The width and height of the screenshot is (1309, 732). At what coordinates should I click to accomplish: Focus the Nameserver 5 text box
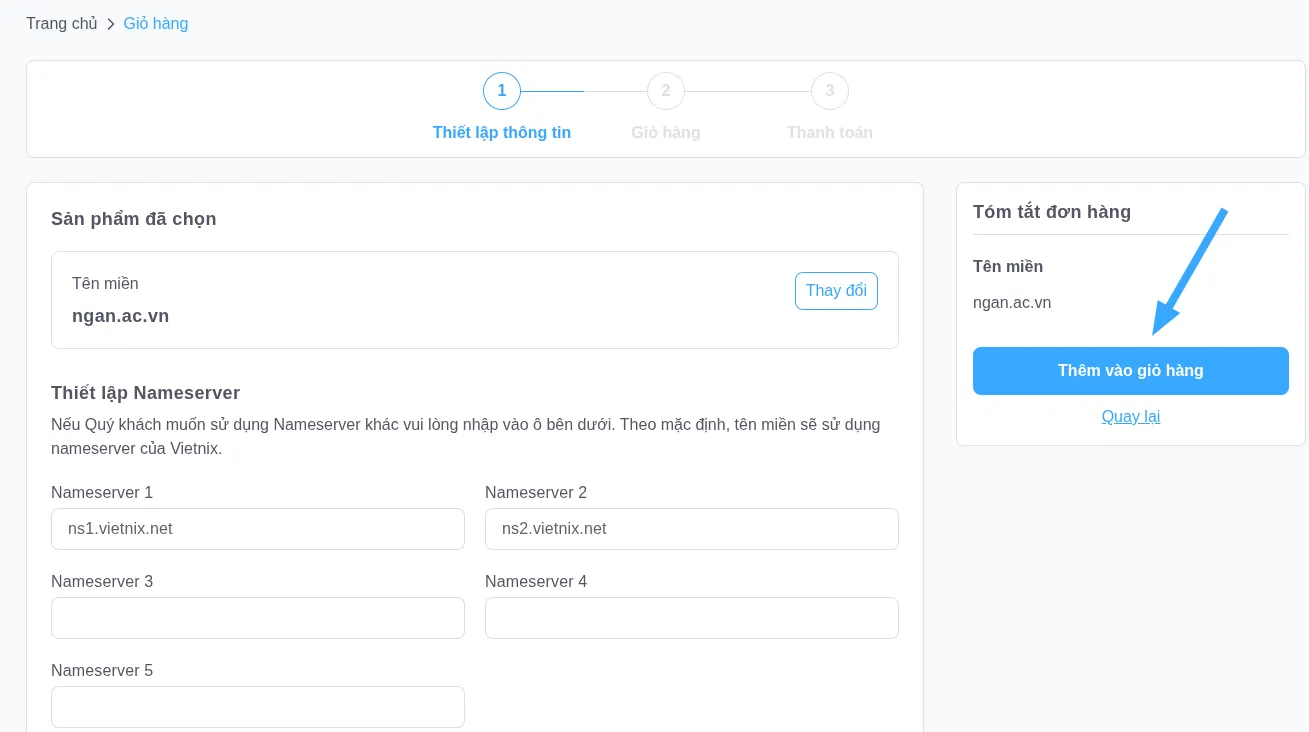click(257, 707)
